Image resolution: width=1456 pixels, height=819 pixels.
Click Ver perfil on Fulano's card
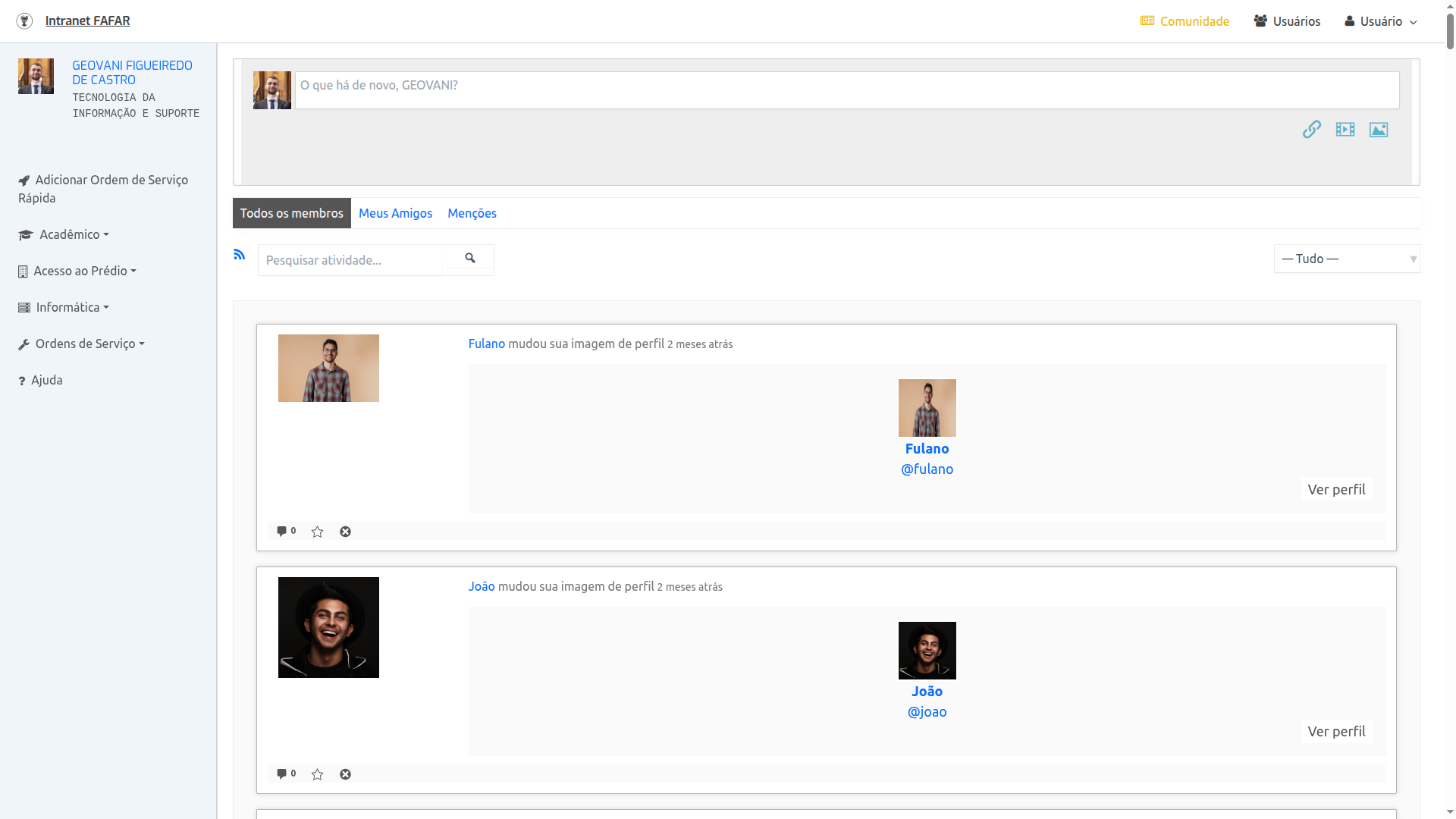coord(1336,489)
